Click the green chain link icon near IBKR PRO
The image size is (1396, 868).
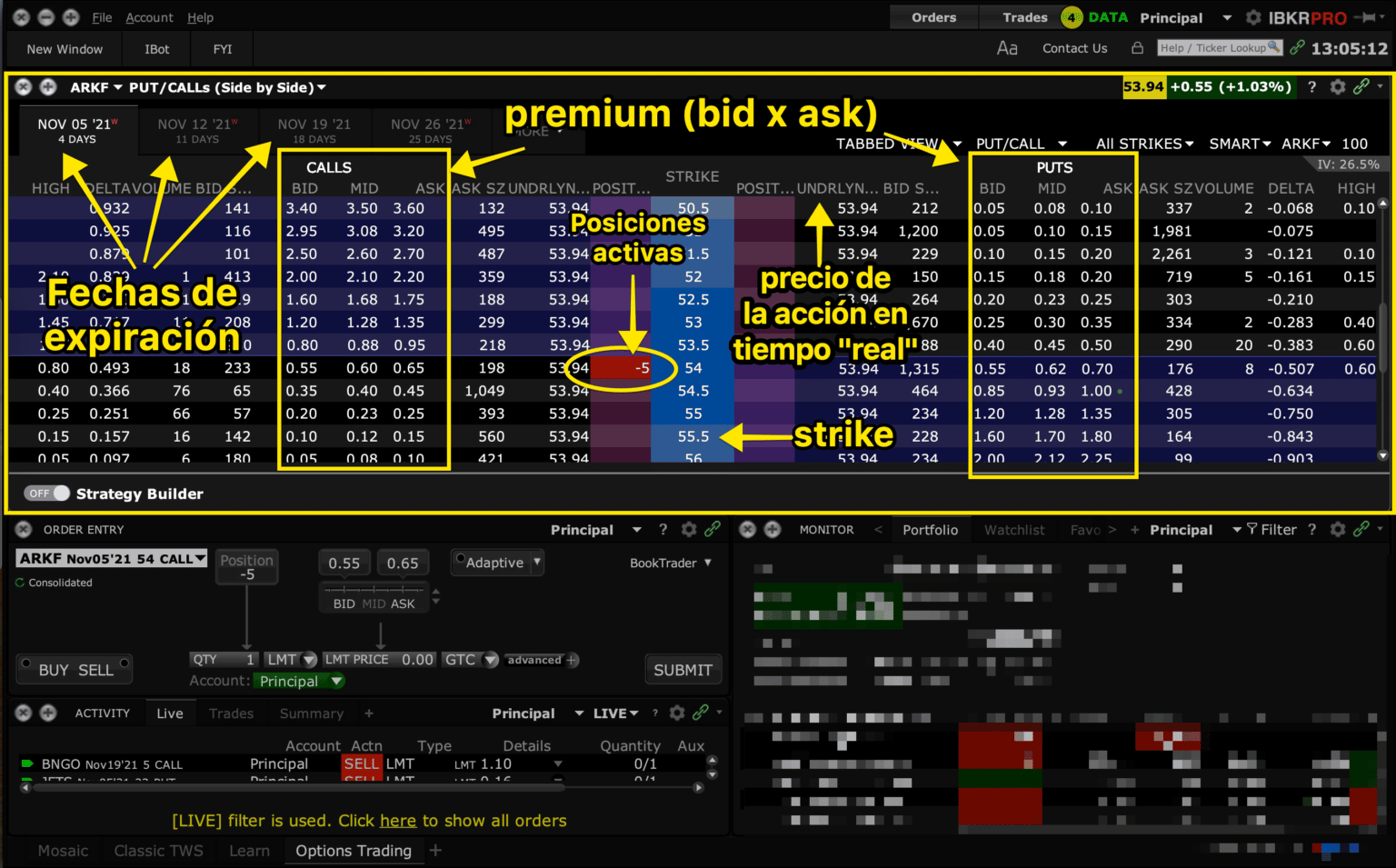click(x=1297, y=47)
